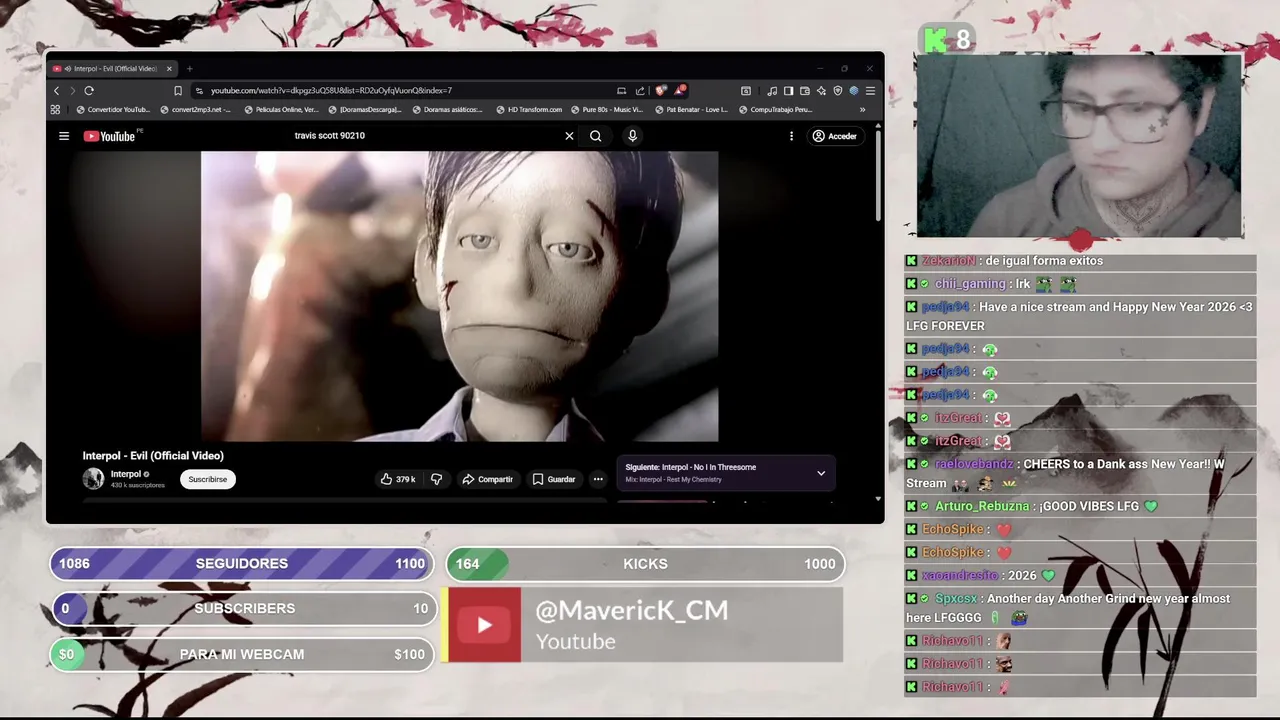Like the video showing 379 k
The image size is (1280, 720).
(397, 479)
